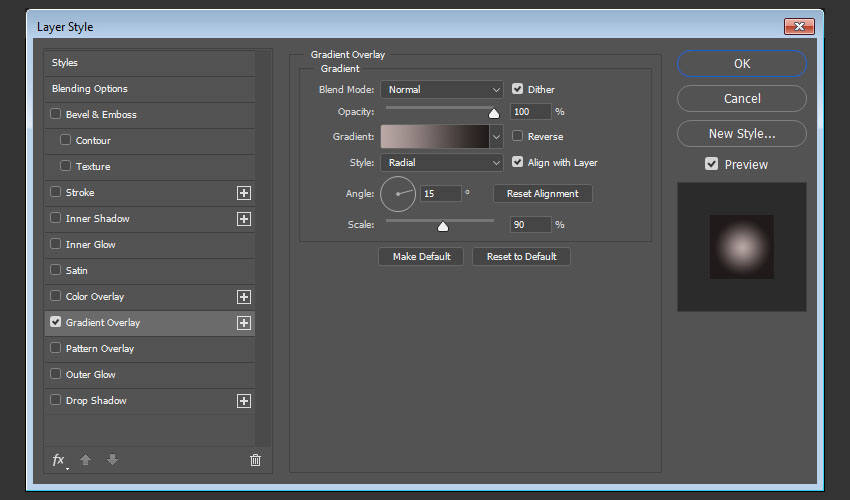Click the plus icon next to Stroke
The image size is (850, 500).
coord(243,193)
